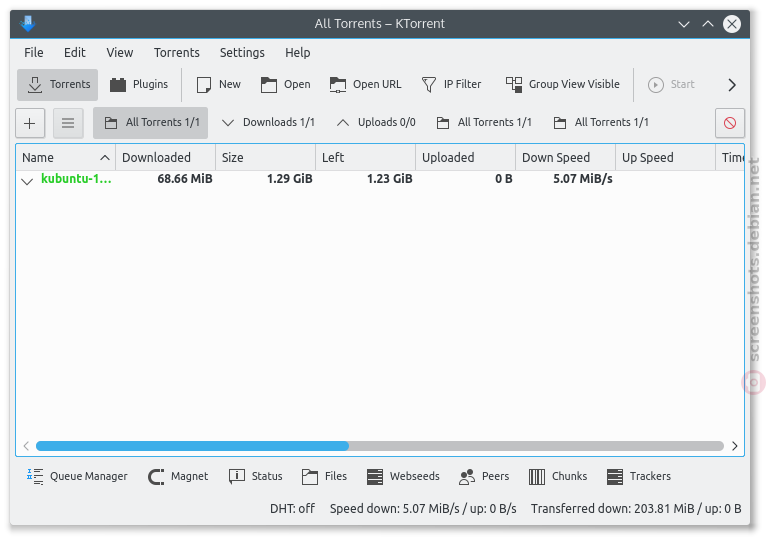Switch to the Torrents activity

[x=58, y=85]
